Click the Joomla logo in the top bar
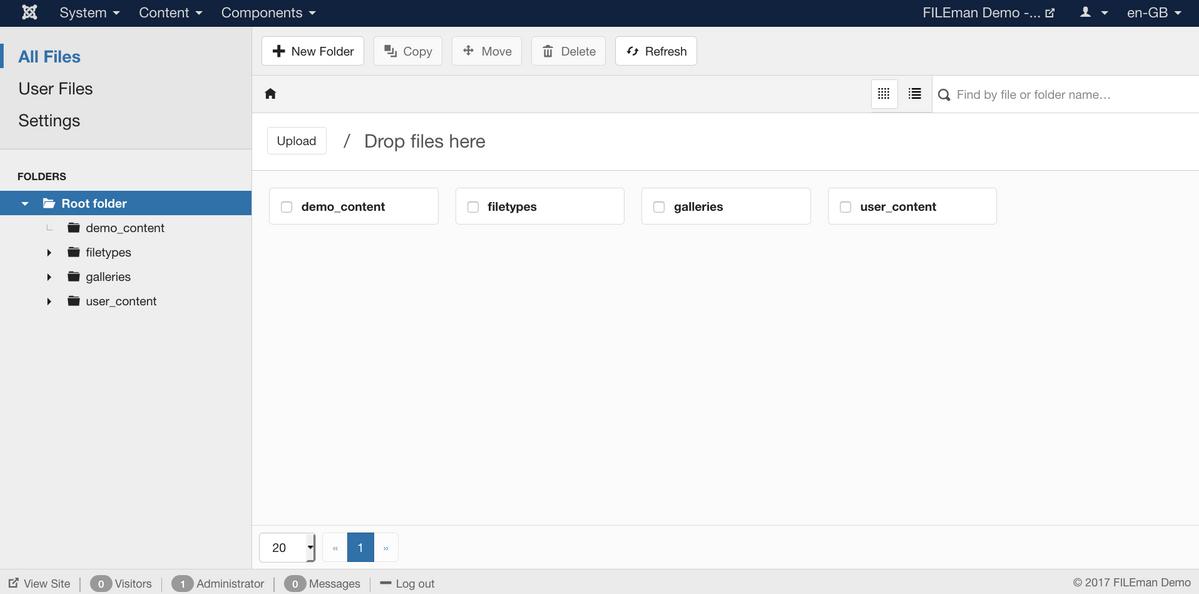The height and width of the screenshot is (594, 1199). coord(27,13)
